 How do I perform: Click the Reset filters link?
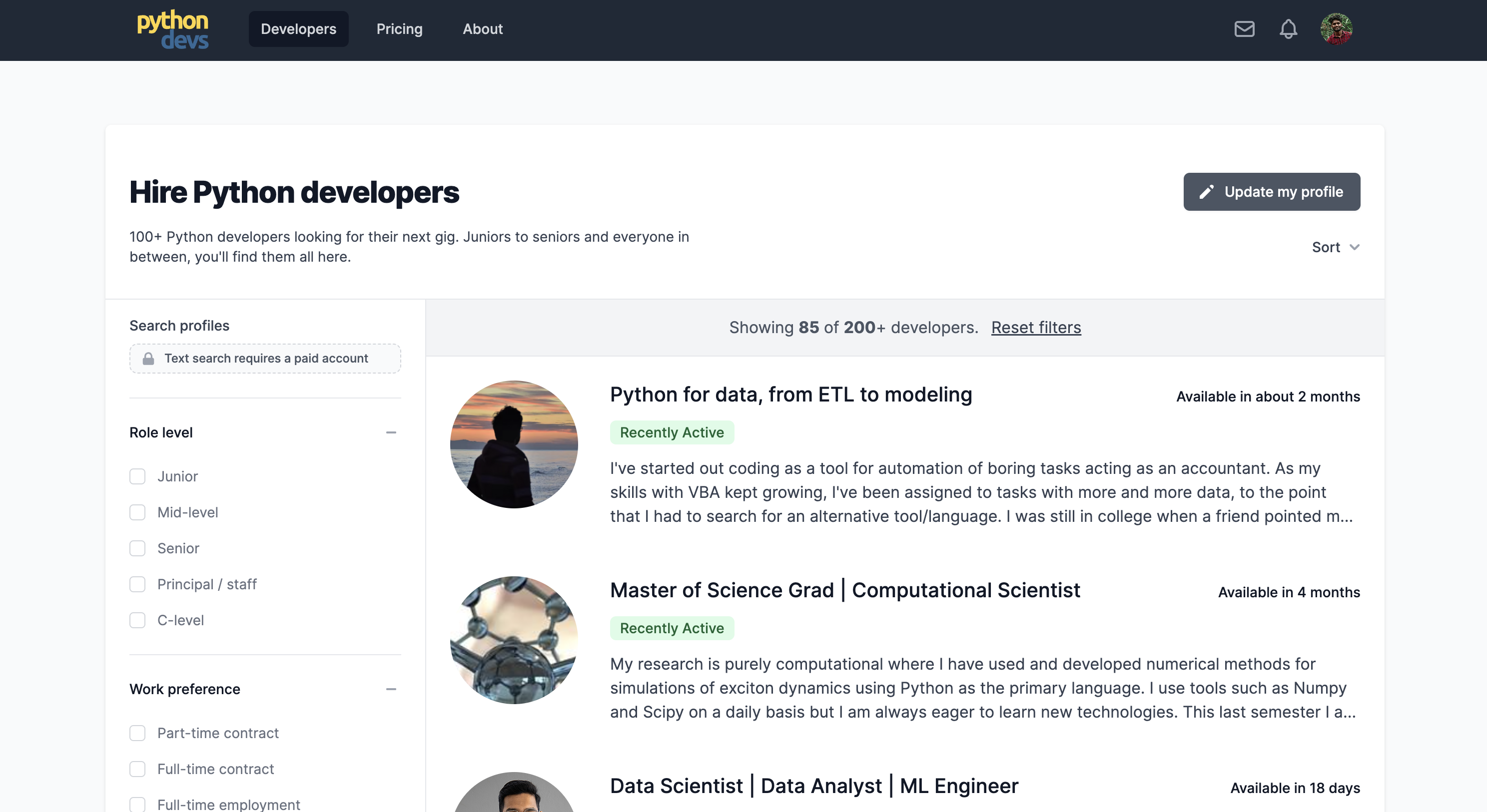[x=1036, y=327]
